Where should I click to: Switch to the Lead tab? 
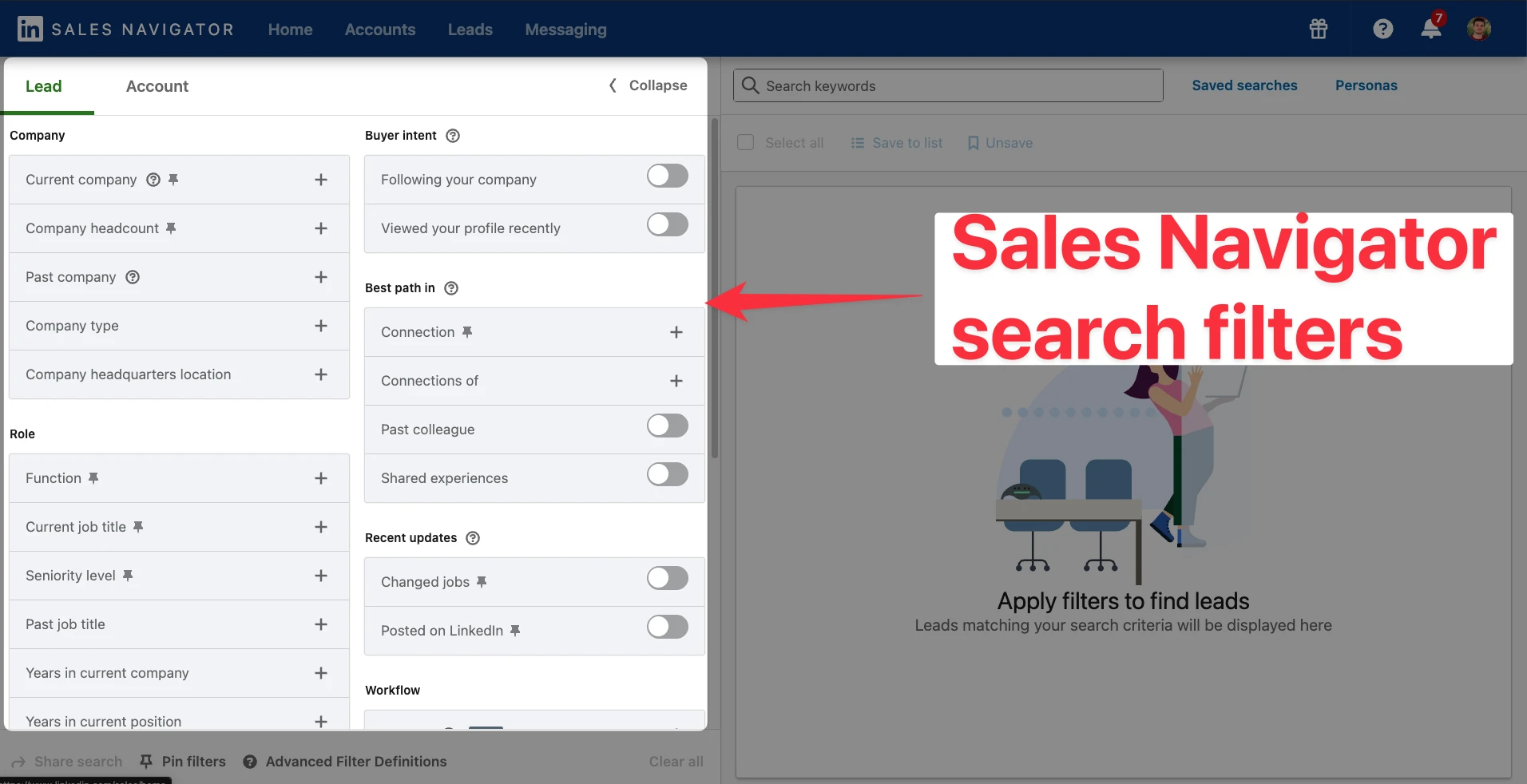click(x=43, y=86)
